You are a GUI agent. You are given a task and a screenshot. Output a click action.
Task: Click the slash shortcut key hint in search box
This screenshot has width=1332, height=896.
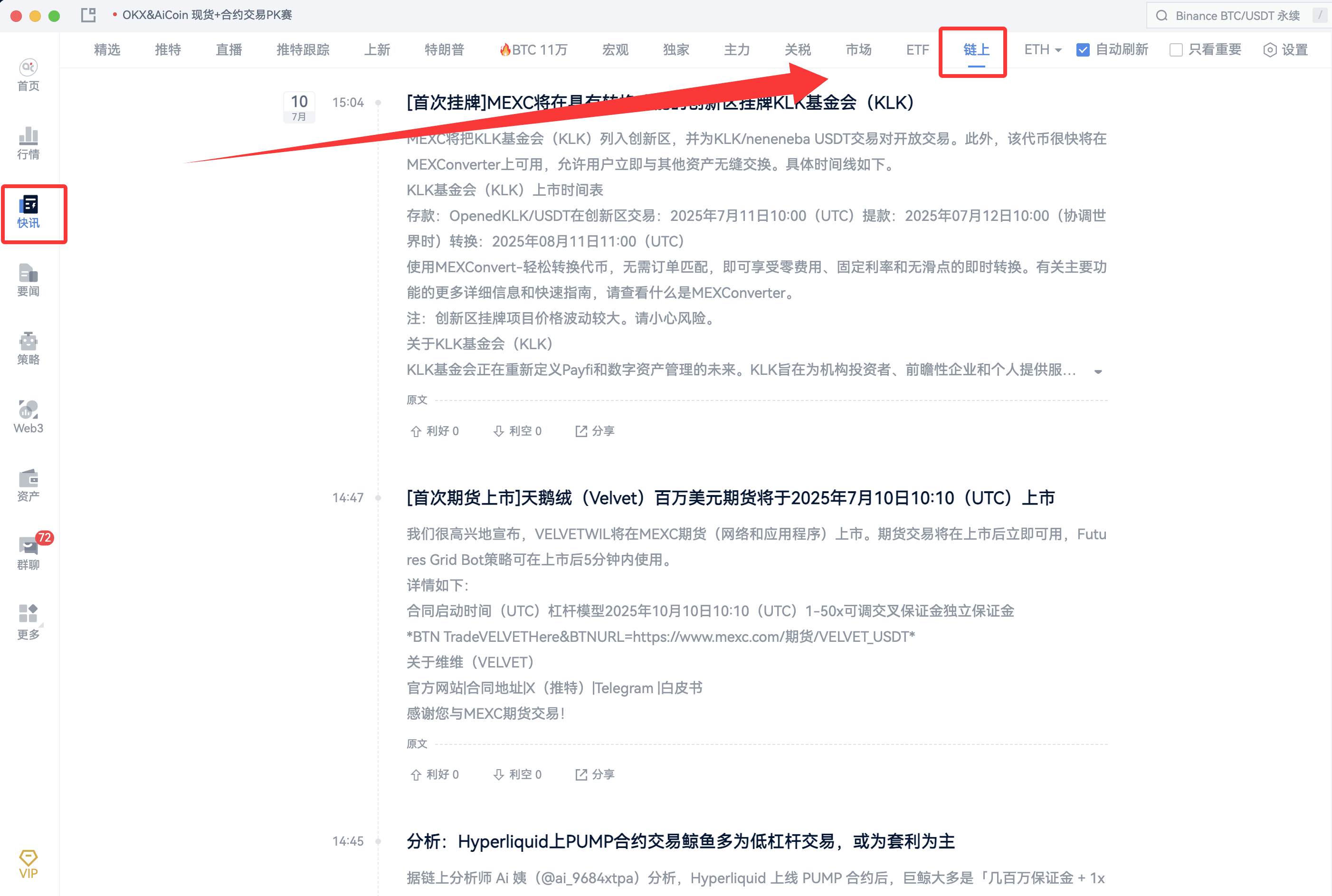(1320, 15)
